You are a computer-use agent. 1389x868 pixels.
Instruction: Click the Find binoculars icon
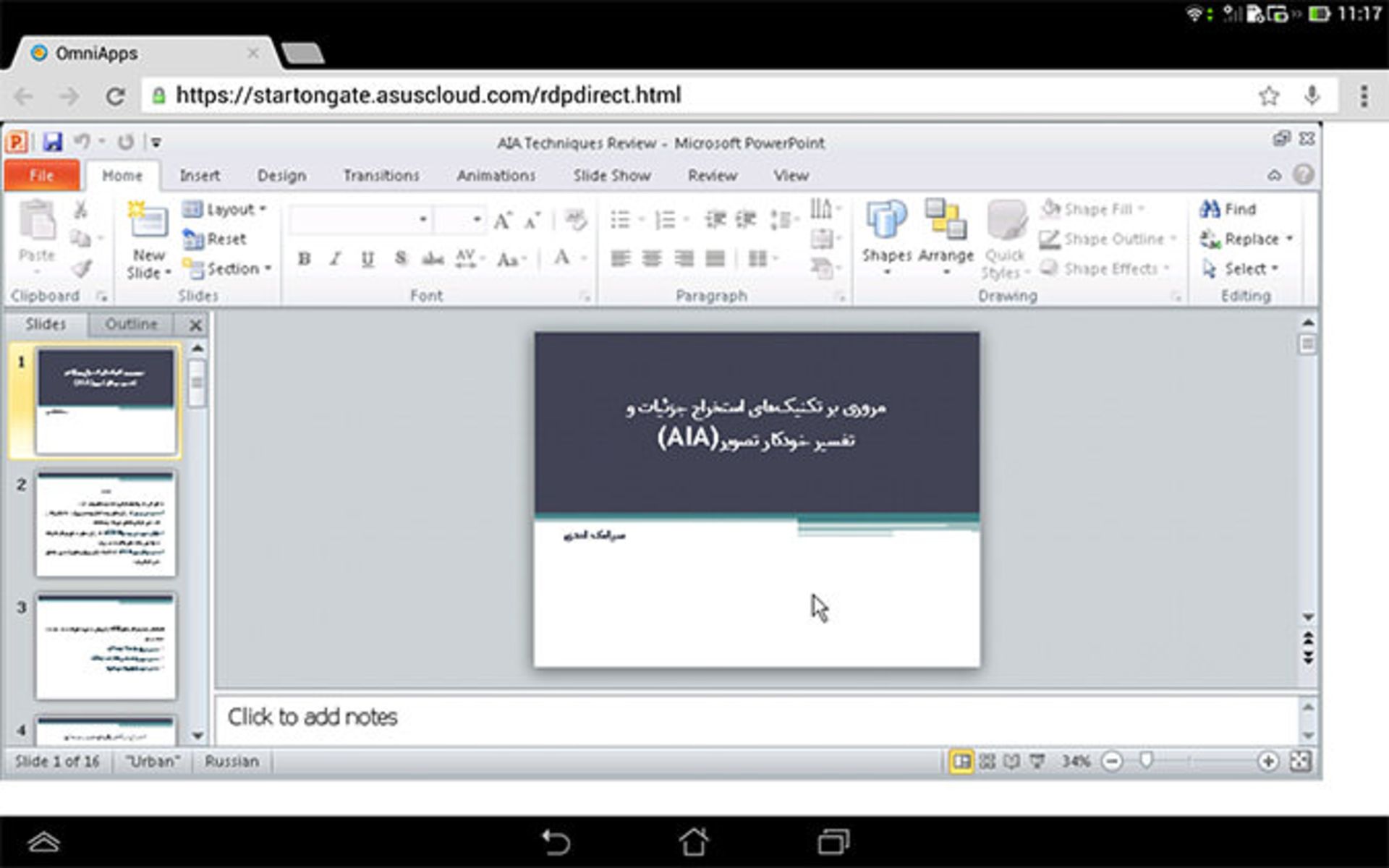pyautogui.click(x=1210, y=209)
